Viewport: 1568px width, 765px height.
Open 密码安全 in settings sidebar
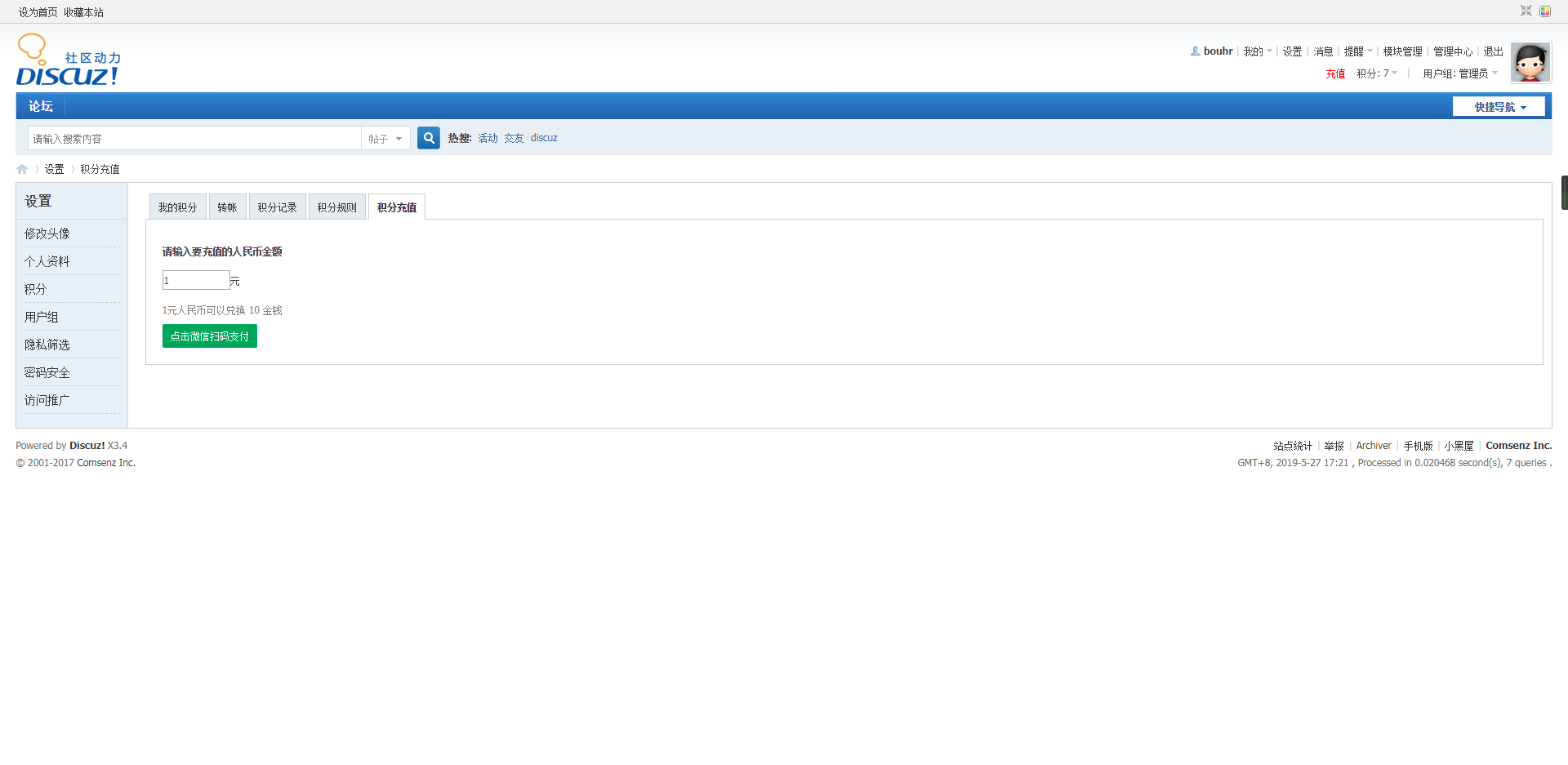[47, 372]
